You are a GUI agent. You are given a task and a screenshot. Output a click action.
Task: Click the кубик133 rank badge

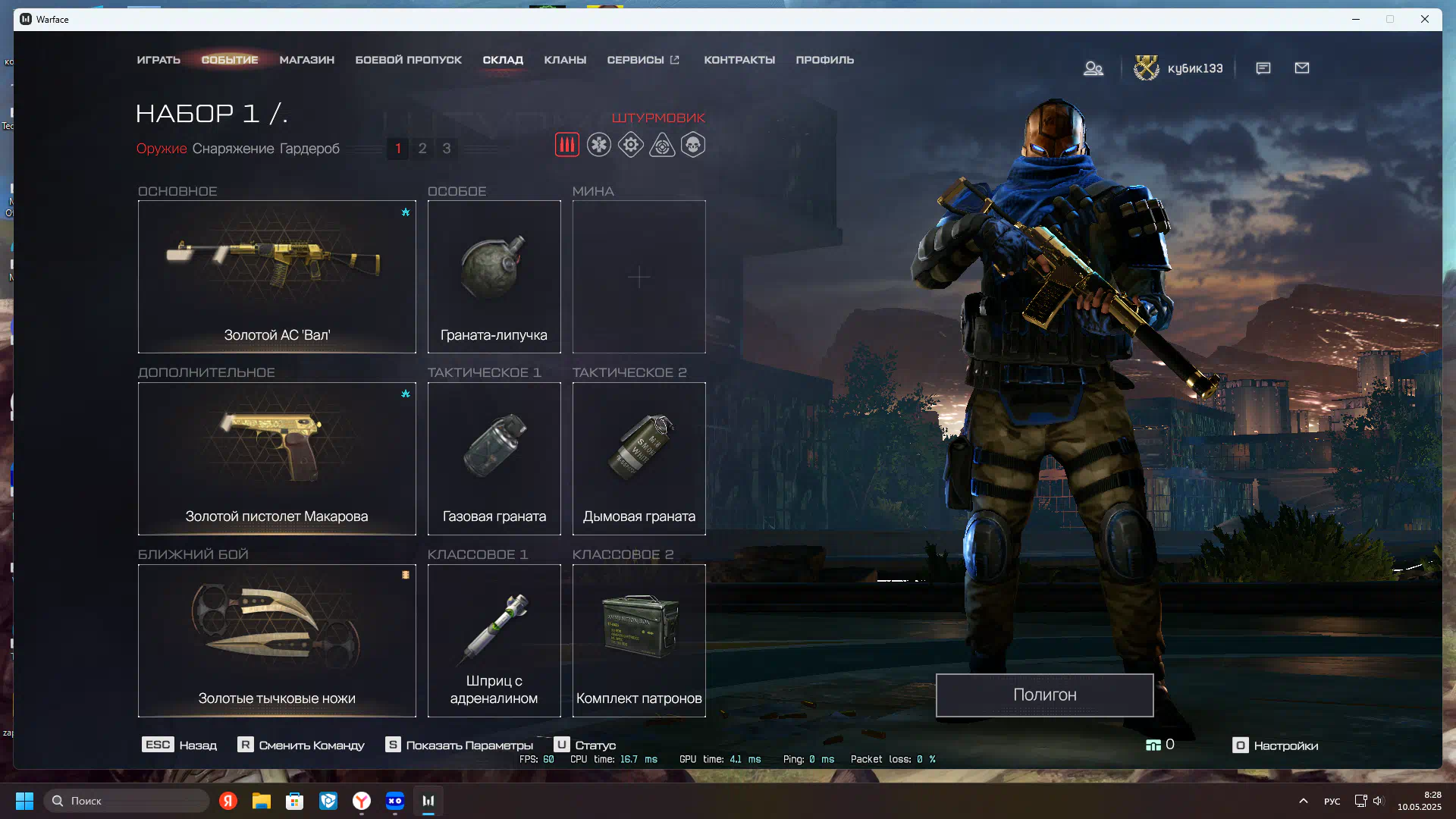(x=1146, y=68)
